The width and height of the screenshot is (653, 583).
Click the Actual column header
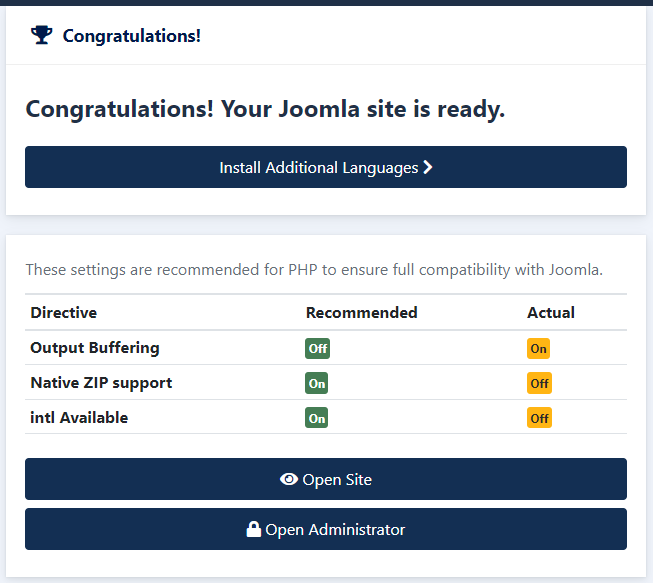(551, 313)
